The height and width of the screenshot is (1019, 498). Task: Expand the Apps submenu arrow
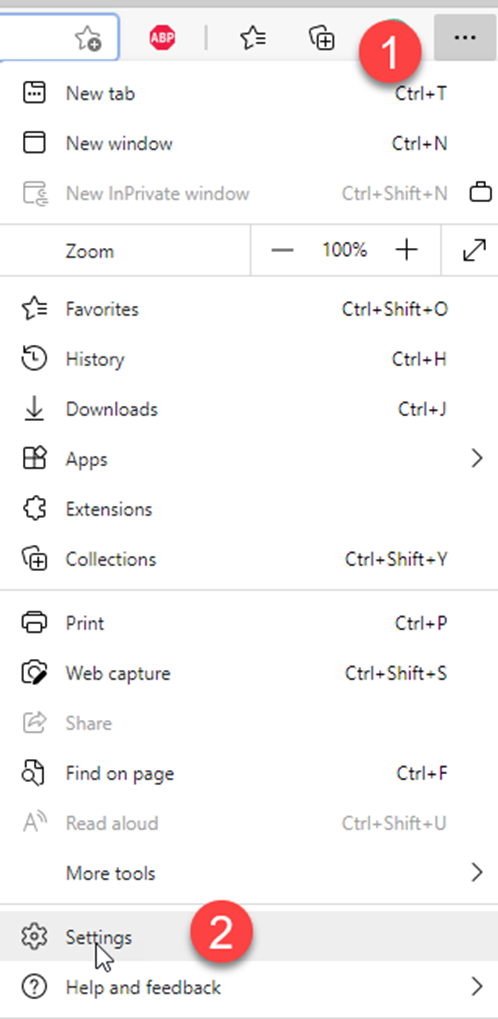pyautogui.click(x=477, y=459)
